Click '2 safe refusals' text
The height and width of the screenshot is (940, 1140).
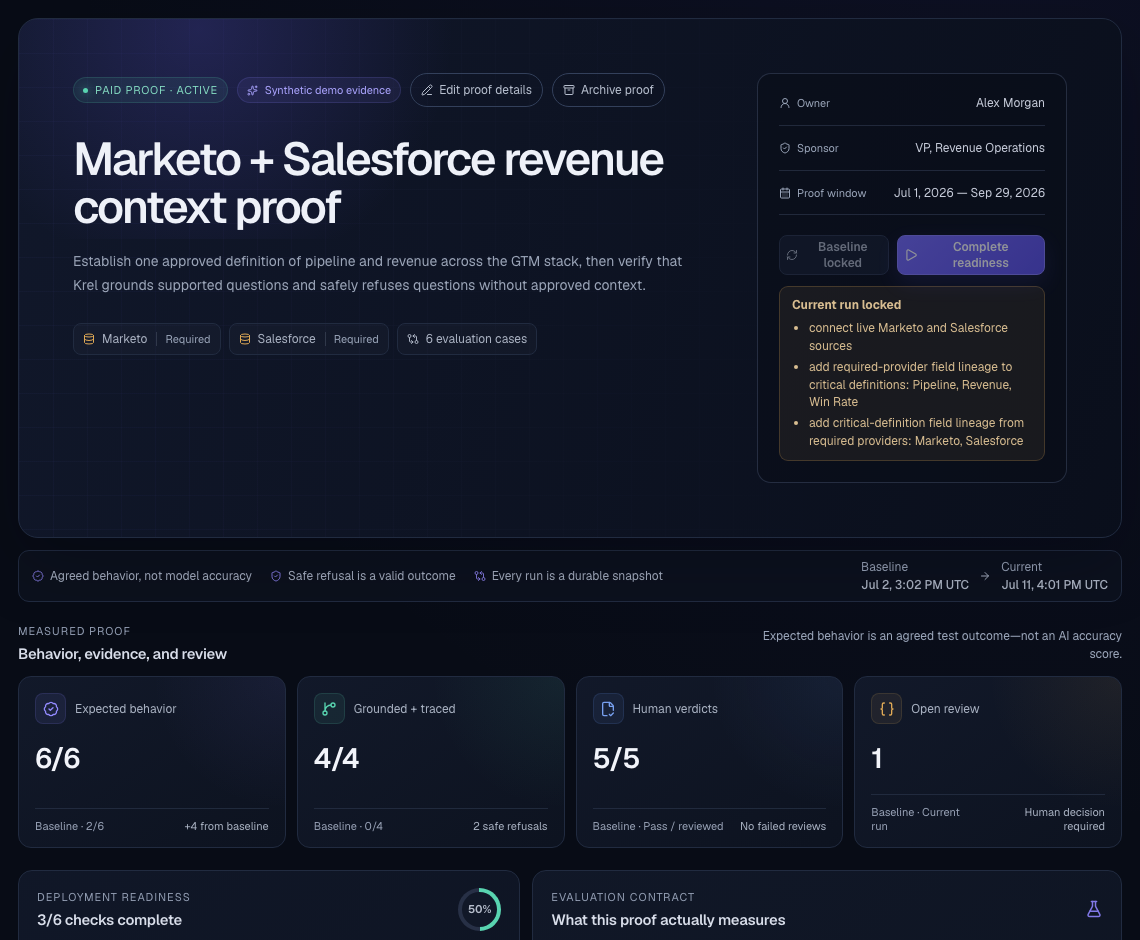510,827
